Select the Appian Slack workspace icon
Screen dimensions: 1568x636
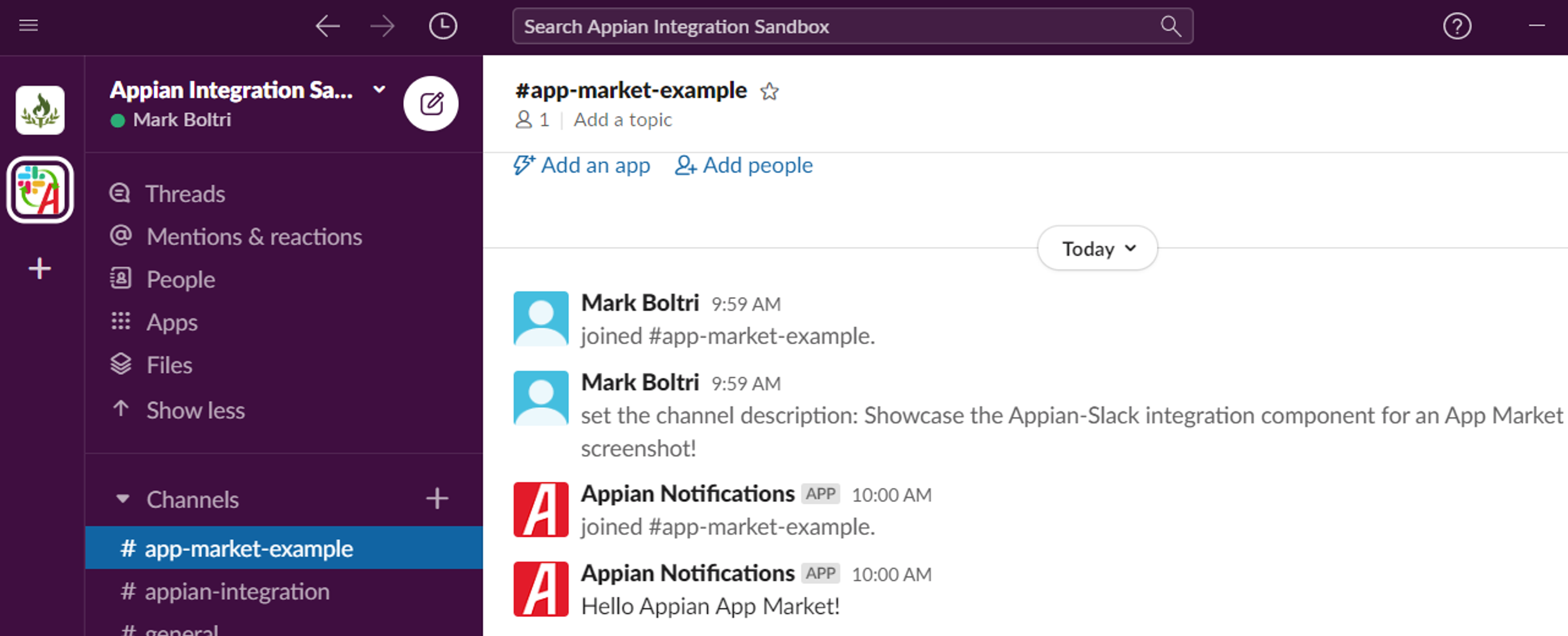(40, 190)
